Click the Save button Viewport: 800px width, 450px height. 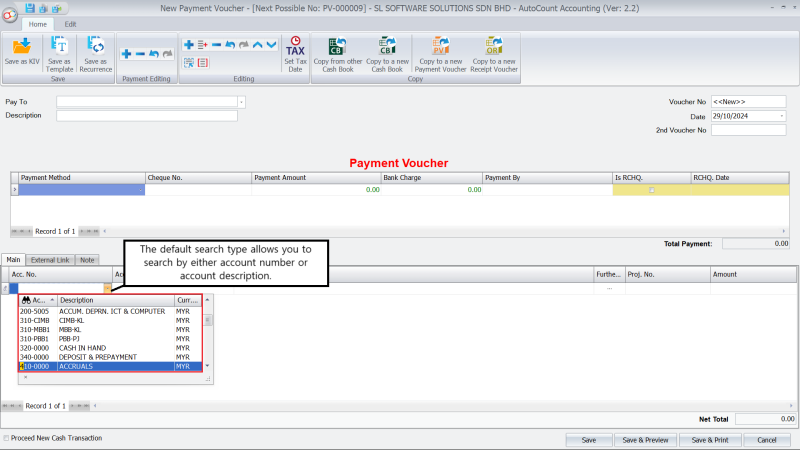point(589,440)
